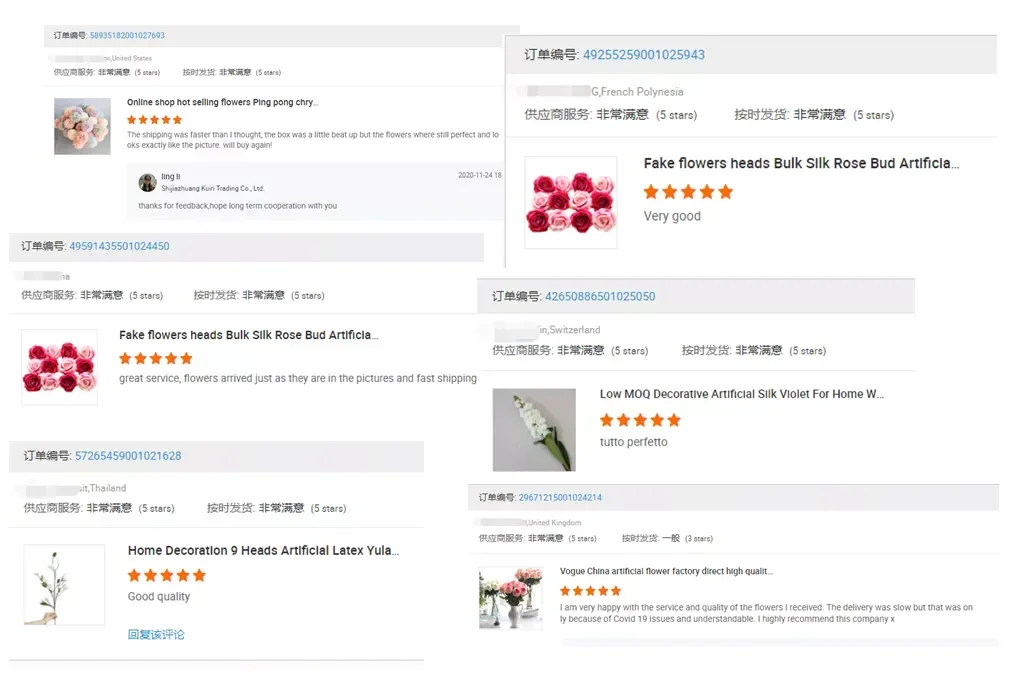This screenshot has width=1010, height=689.
Task: Open order number 42650886501025050
Action: 600,297
